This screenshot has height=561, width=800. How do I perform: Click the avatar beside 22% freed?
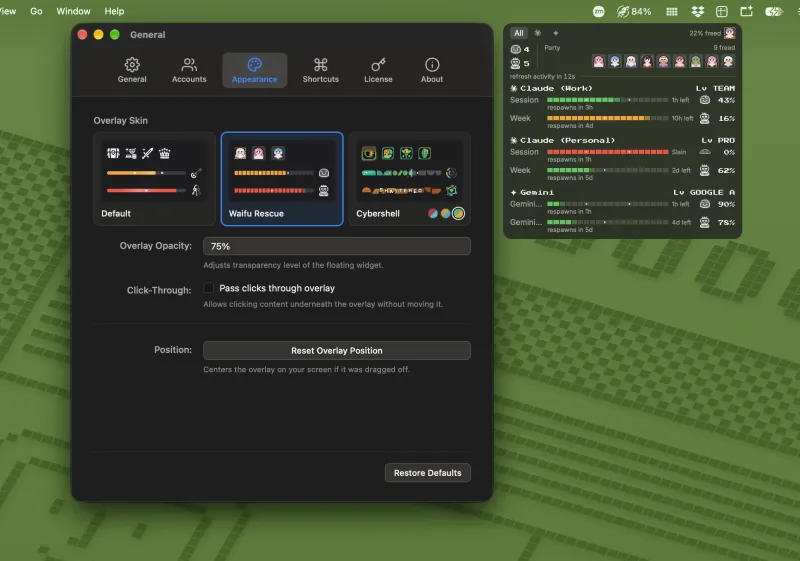coord(730,33)
